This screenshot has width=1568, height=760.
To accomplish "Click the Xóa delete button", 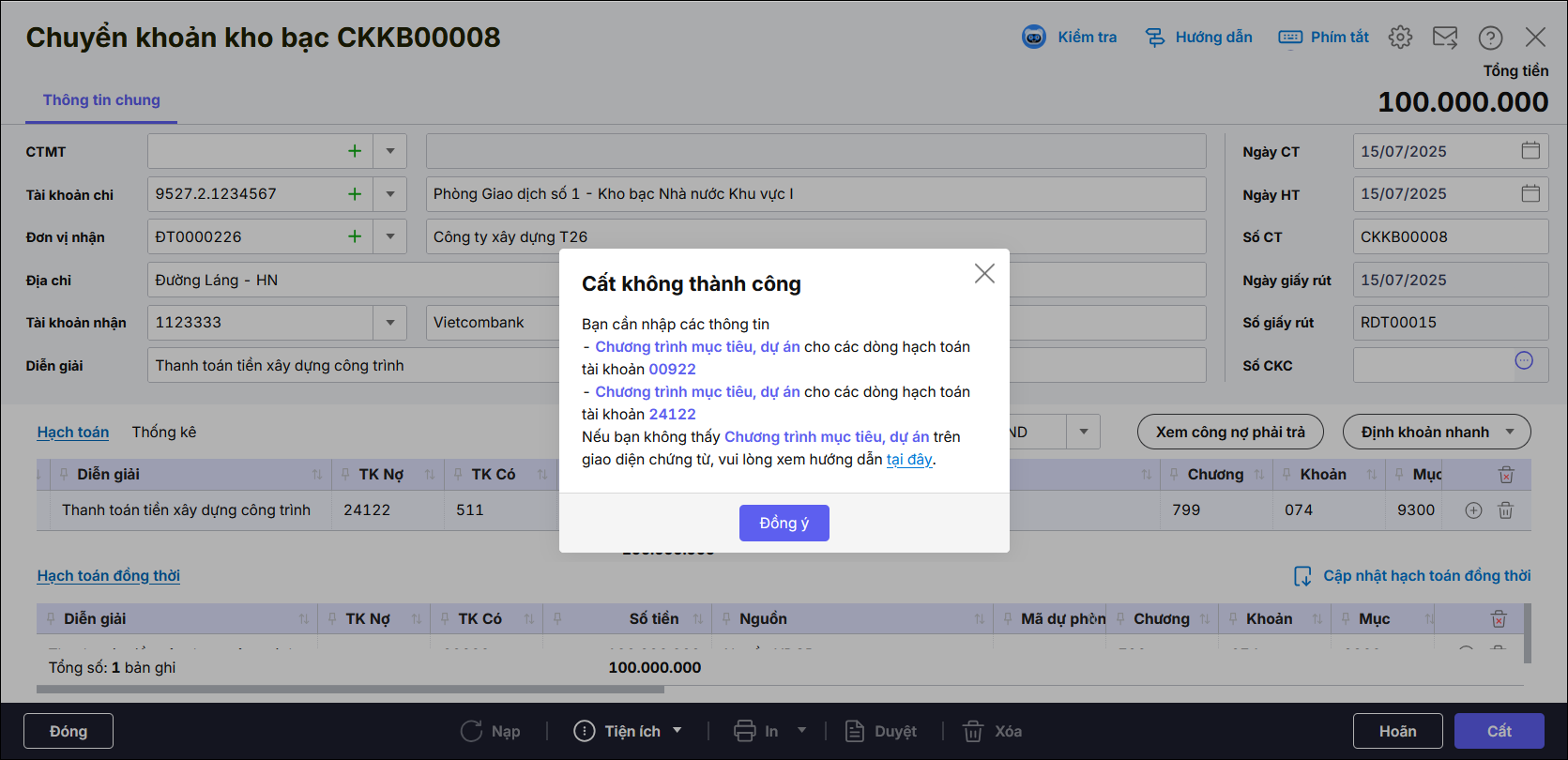I will pos(992,731).
